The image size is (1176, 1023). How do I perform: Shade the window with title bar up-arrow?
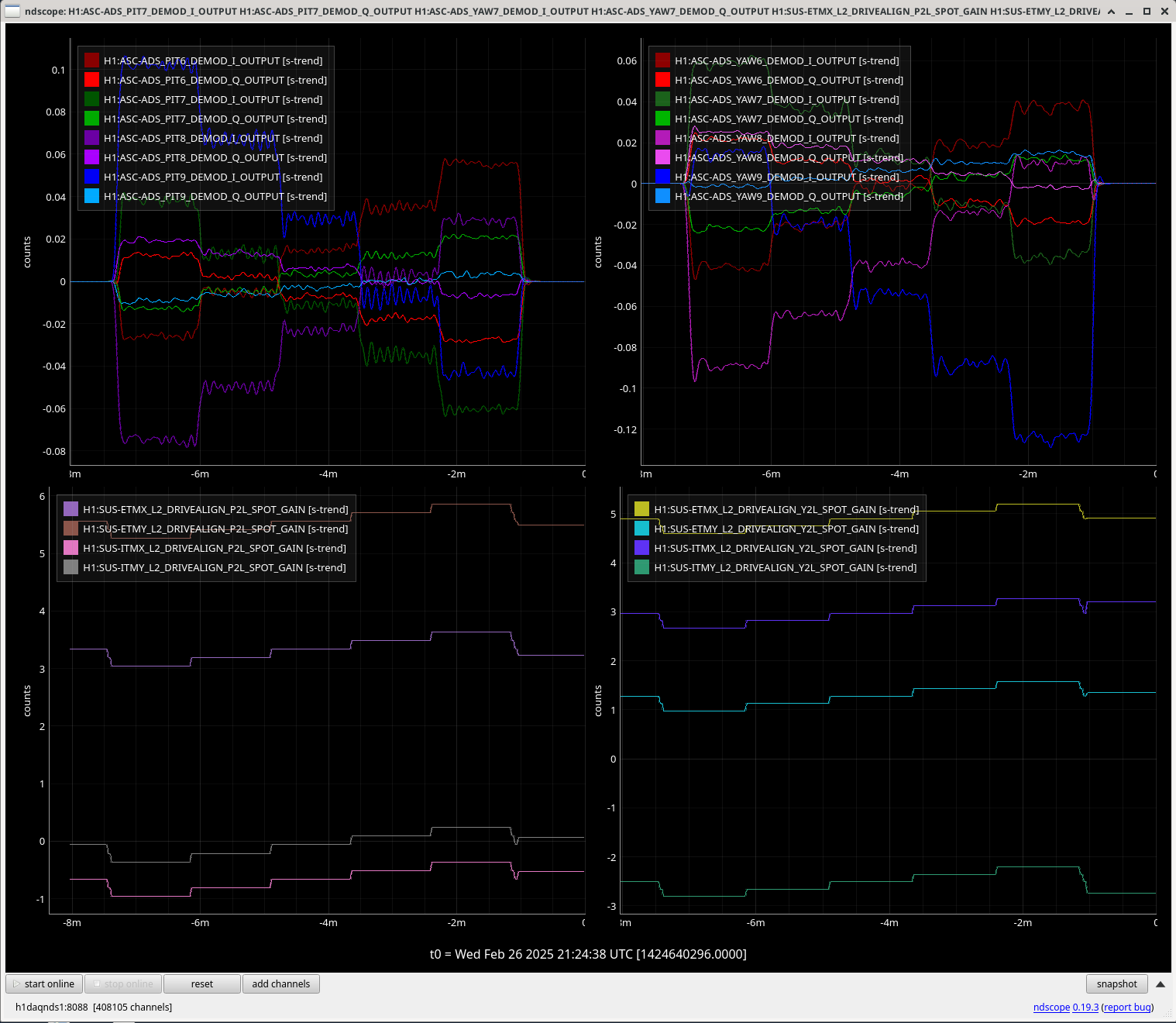click(1112, 12)
